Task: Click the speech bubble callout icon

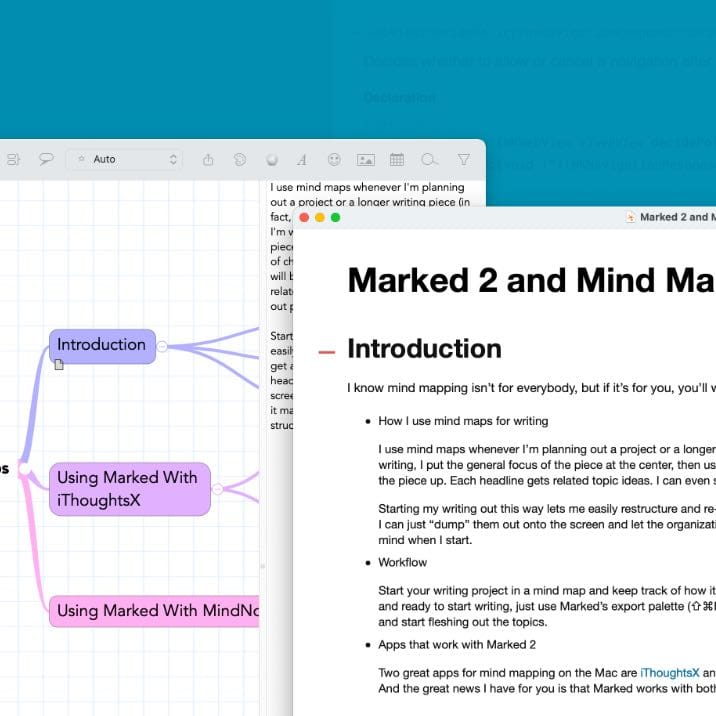Action: coord(46,159)
